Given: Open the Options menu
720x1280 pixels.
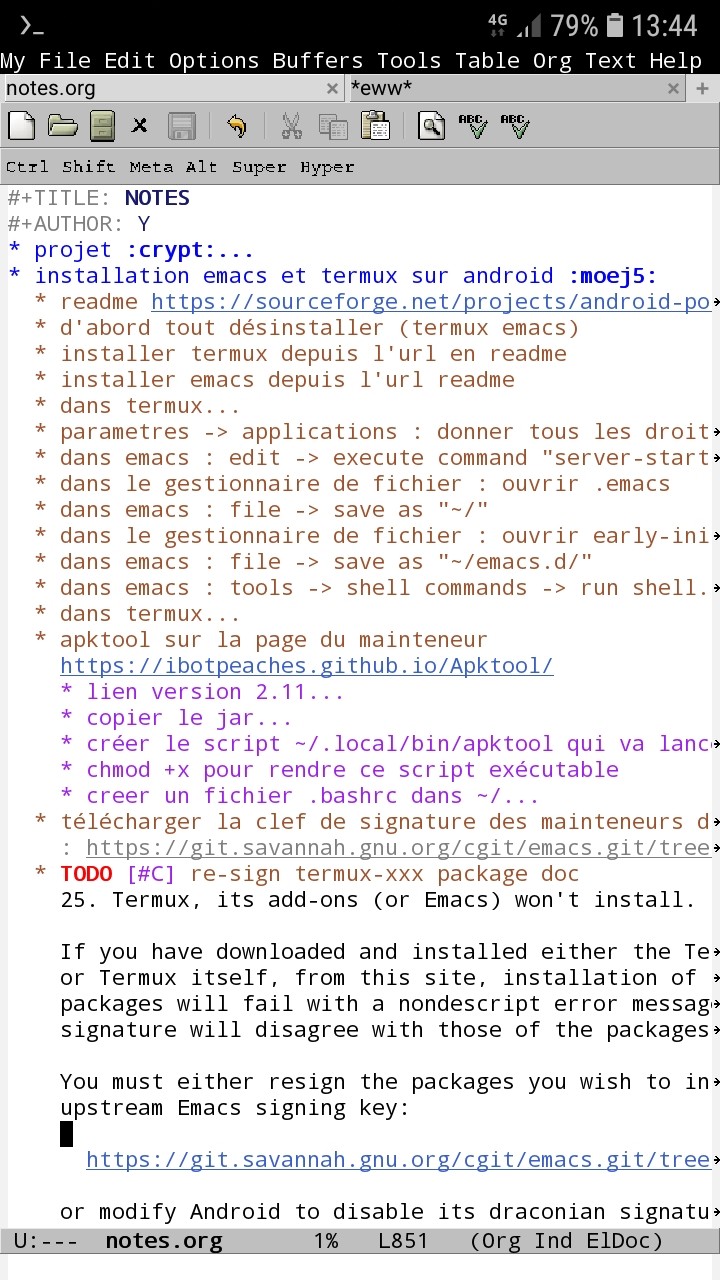Looking at the screenshot, I should 214,61.
